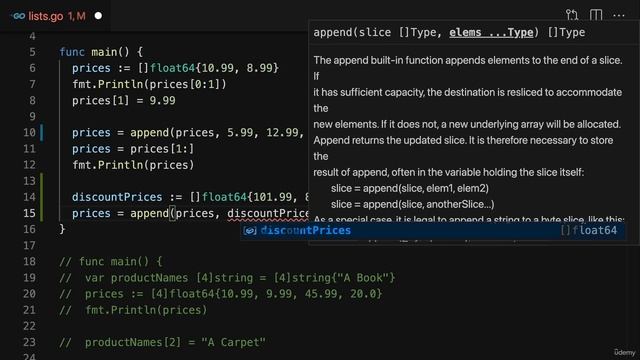640x360 pixels.
Task: Click 'fmt.Println(prices[0:1])' on line 7
Action: [149, 84]
